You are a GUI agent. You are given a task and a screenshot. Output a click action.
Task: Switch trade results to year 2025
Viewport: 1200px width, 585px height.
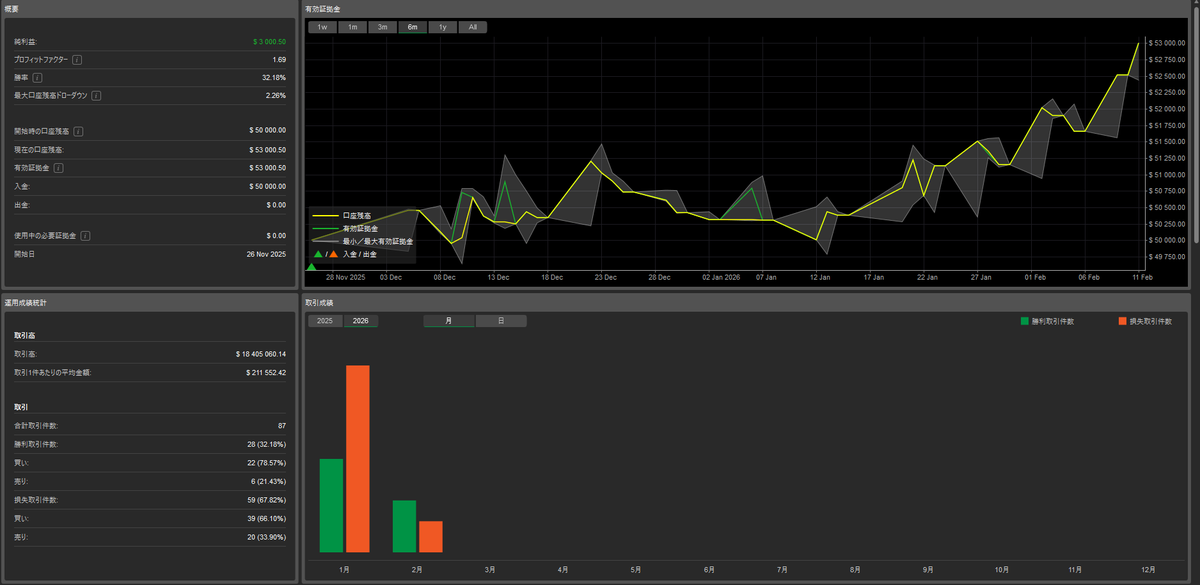point(325,321)
